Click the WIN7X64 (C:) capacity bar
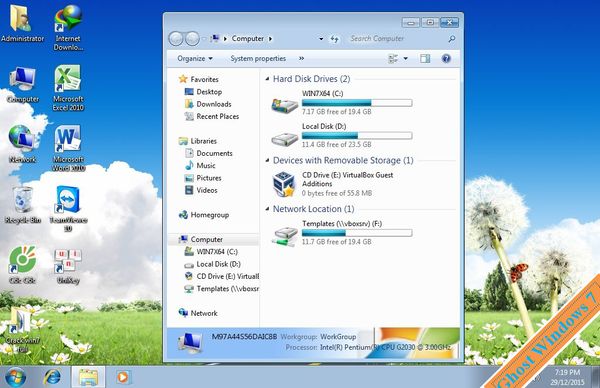600x388 pixels. (x=357, y=103)
